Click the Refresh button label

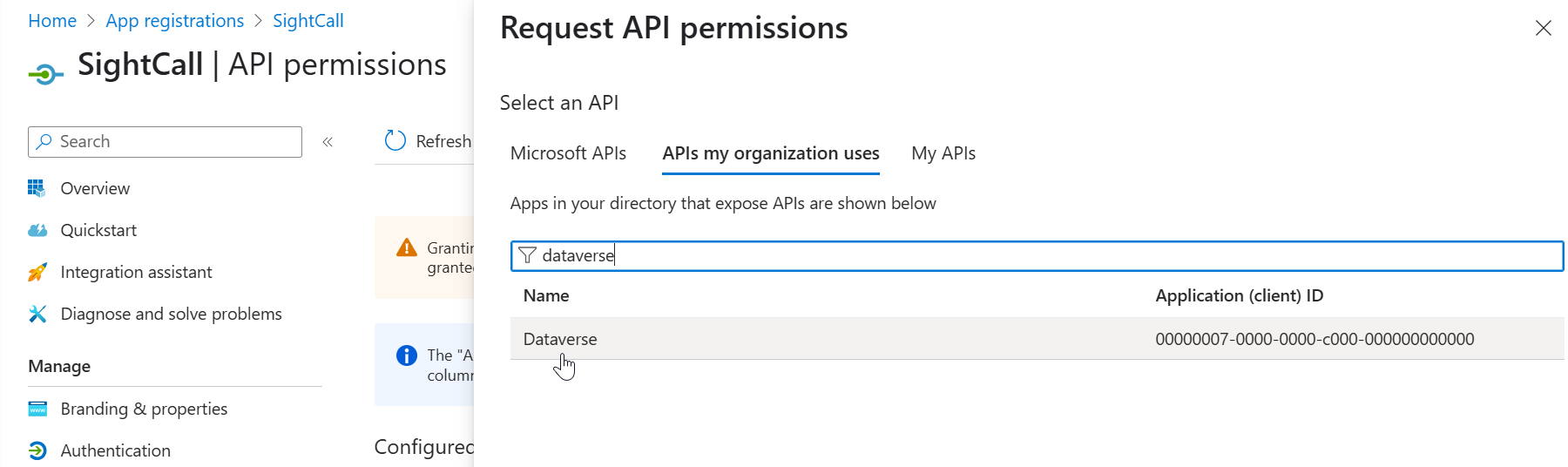443,141
